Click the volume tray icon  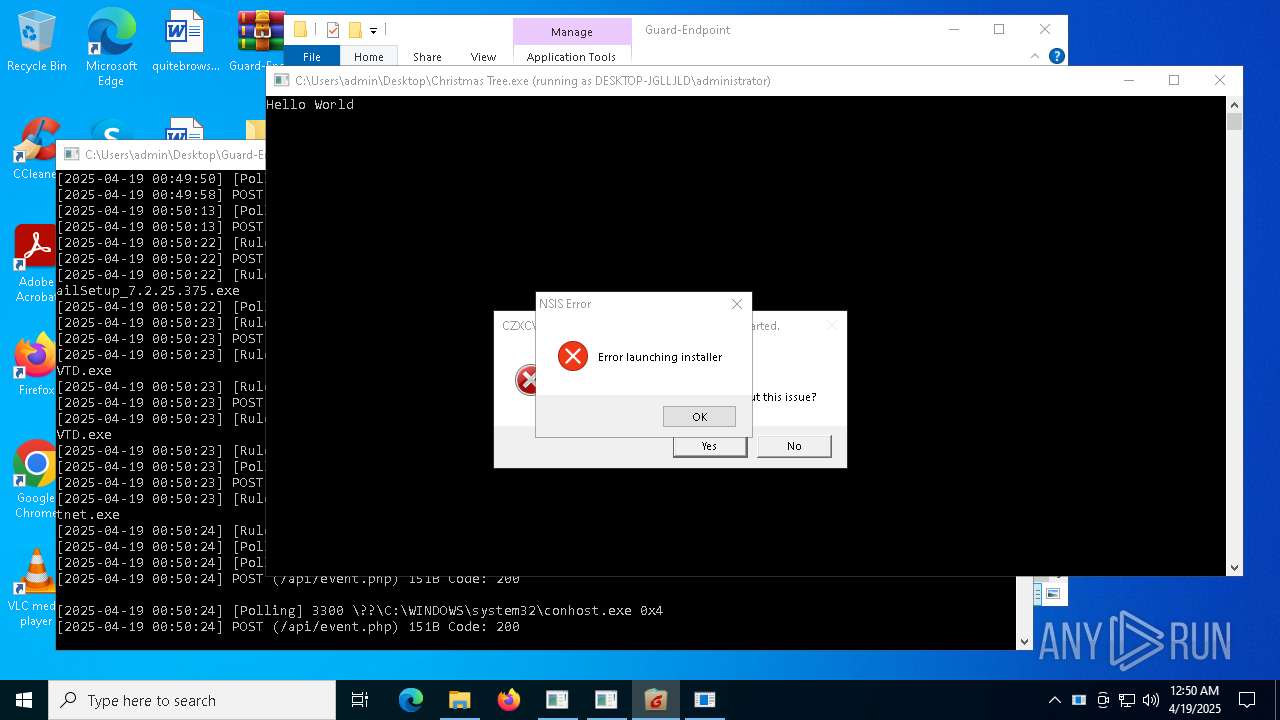pos(1151,700)
